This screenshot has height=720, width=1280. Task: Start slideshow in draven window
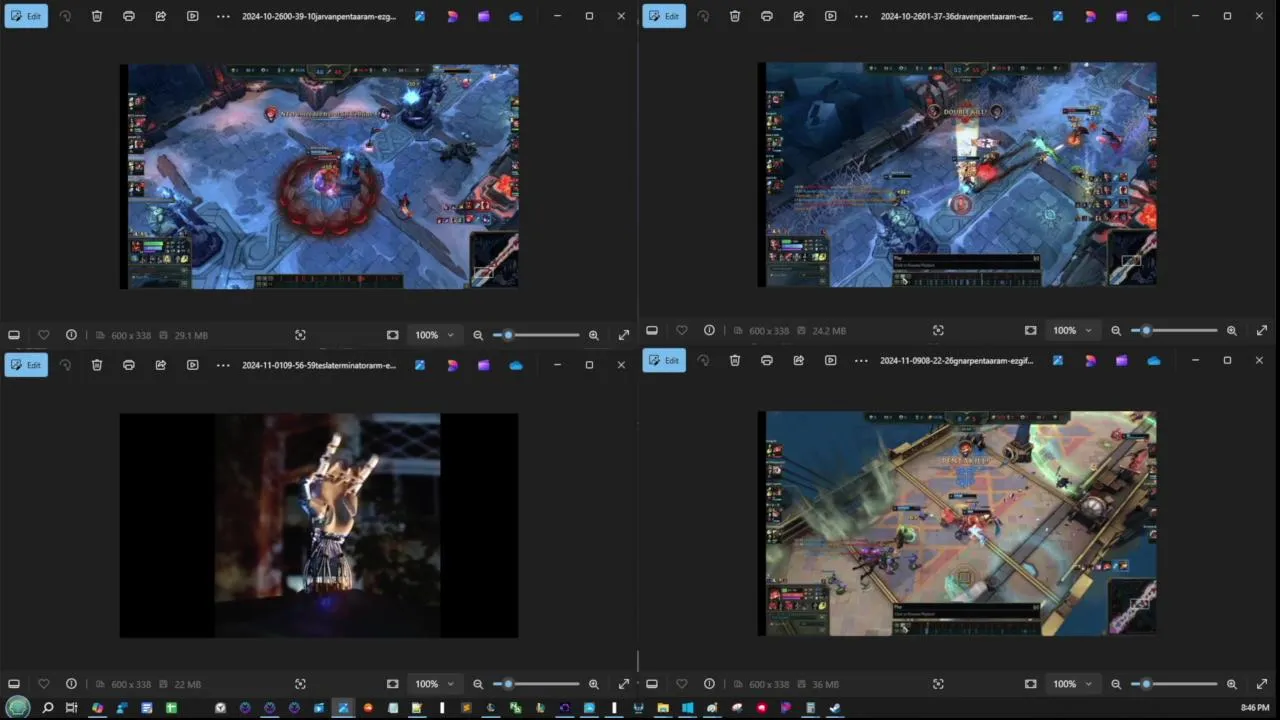pyautogui.click(x=831, y=16)
